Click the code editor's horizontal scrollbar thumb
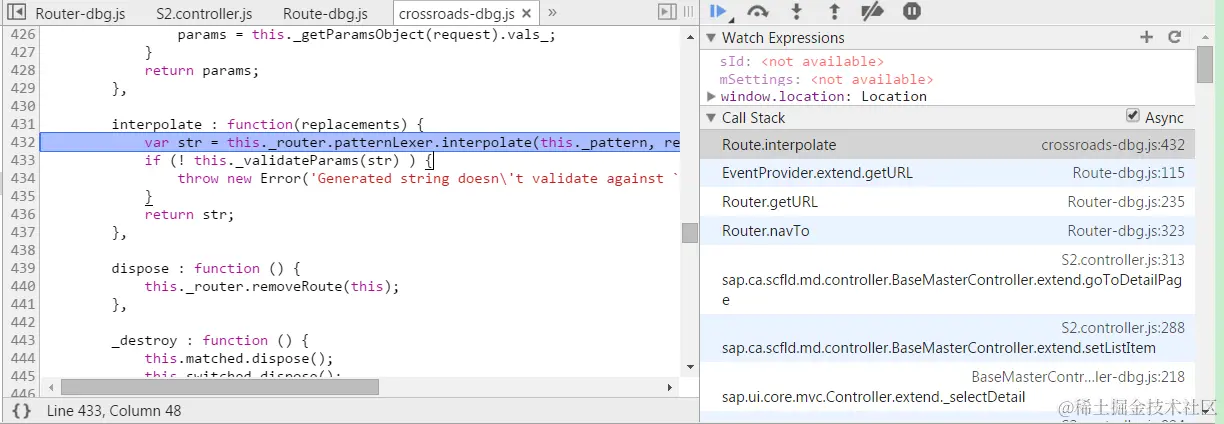 [x=220, y=386]
